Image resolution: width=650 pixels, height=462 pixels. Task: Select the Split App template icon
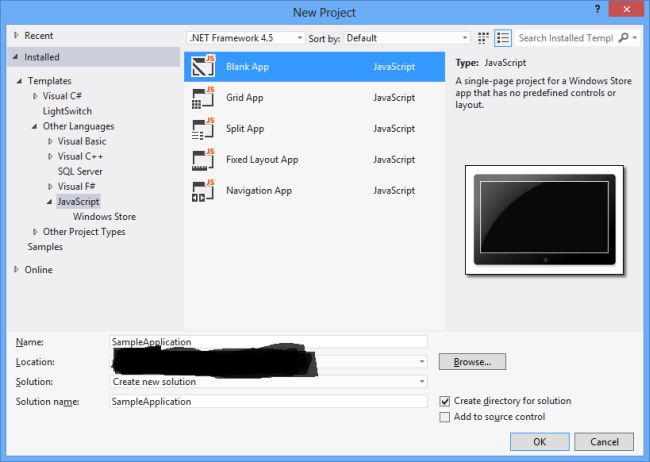[x=203, y=129]
